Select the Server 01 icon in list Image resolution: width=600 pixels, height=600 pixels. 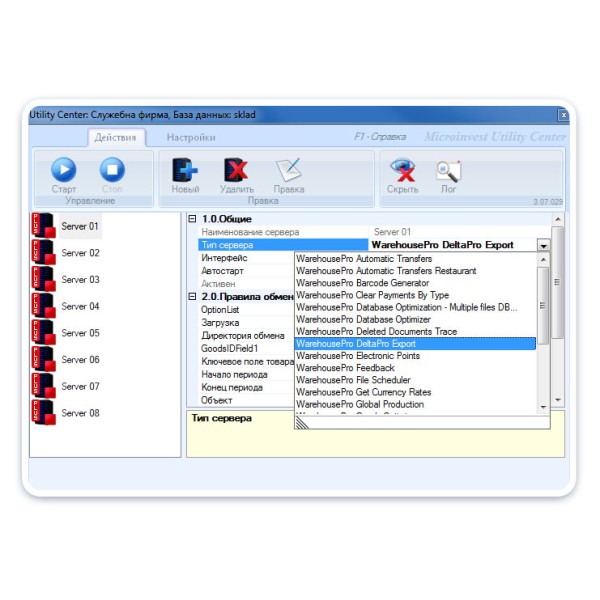pyautogui.click(x=44, y=225)
